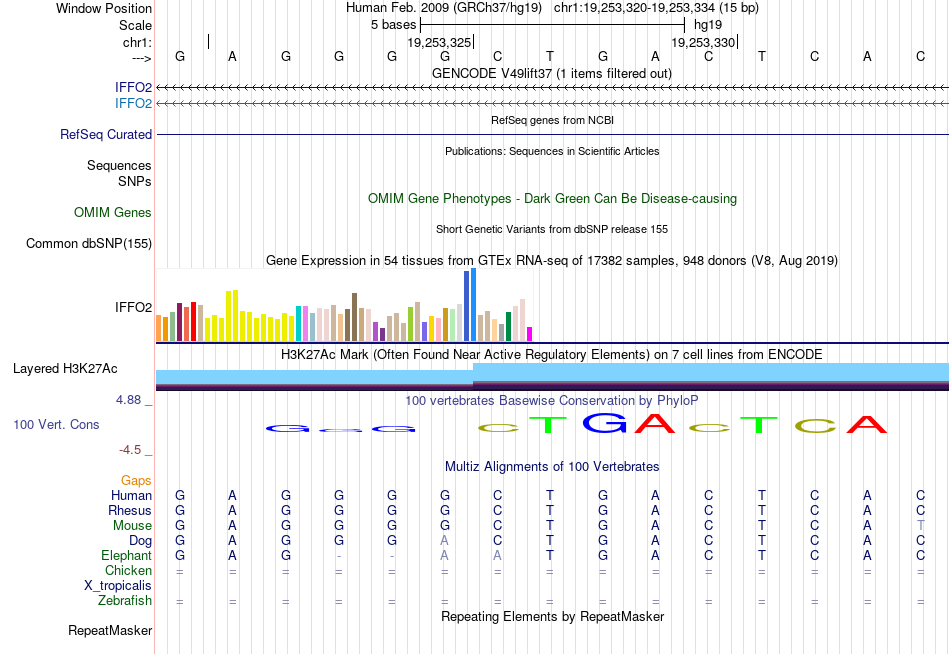Click the Window Position label
The image size is (950, 654).
pyautogui.click(x=104, y=8)
